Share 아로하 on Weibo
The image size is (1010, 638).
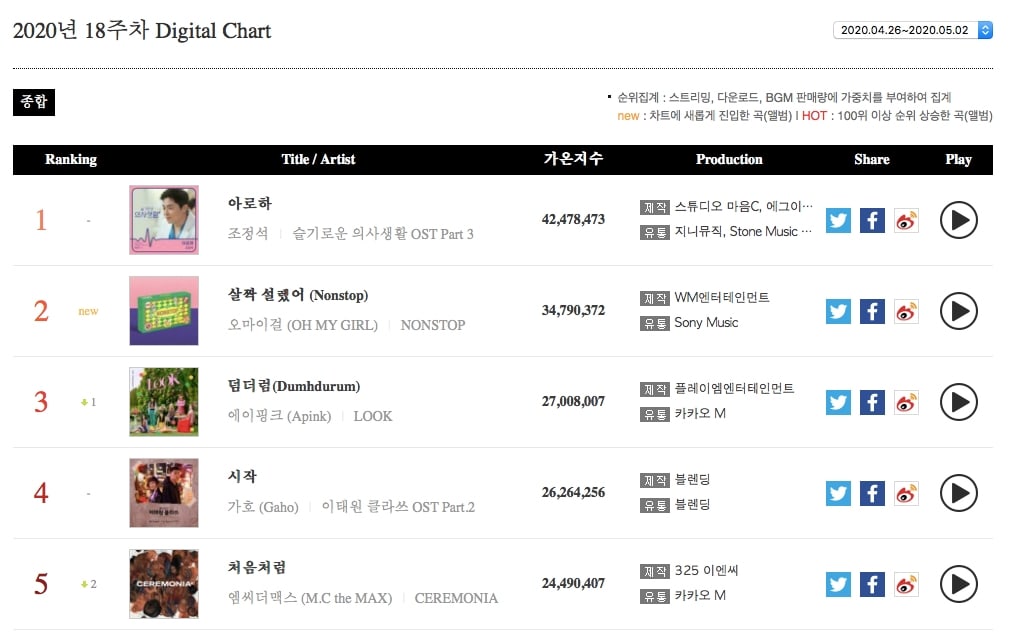click(906, 220)
